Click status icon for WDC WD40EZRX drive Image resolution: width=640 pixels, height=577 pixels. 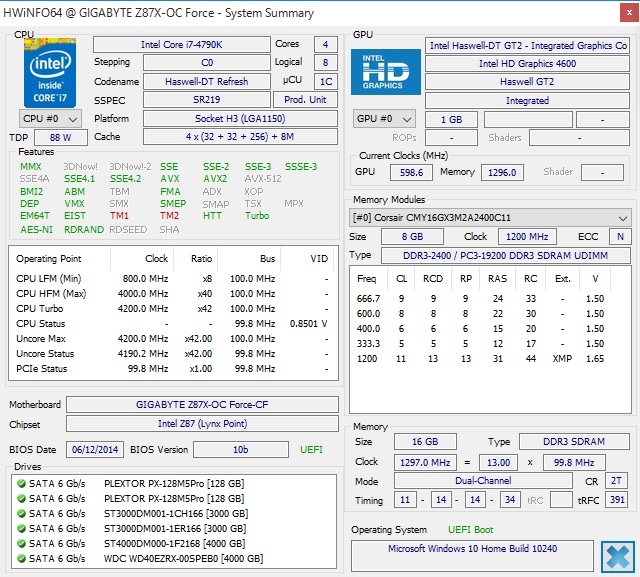(20, 557)
